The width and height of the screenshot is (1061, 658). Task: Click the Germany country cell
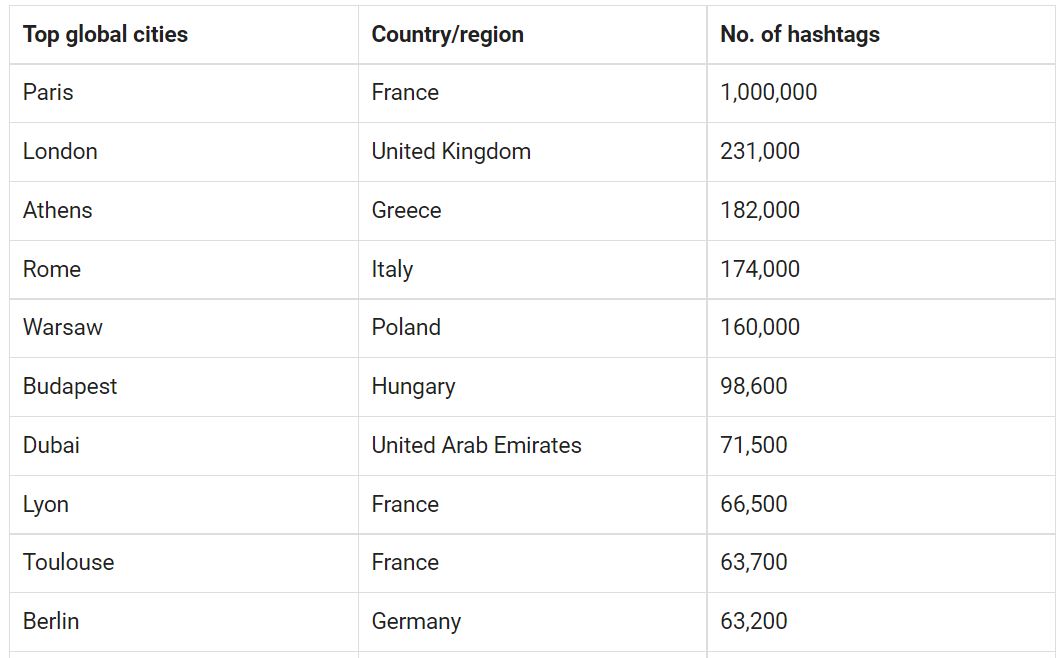tap(533, 621)
